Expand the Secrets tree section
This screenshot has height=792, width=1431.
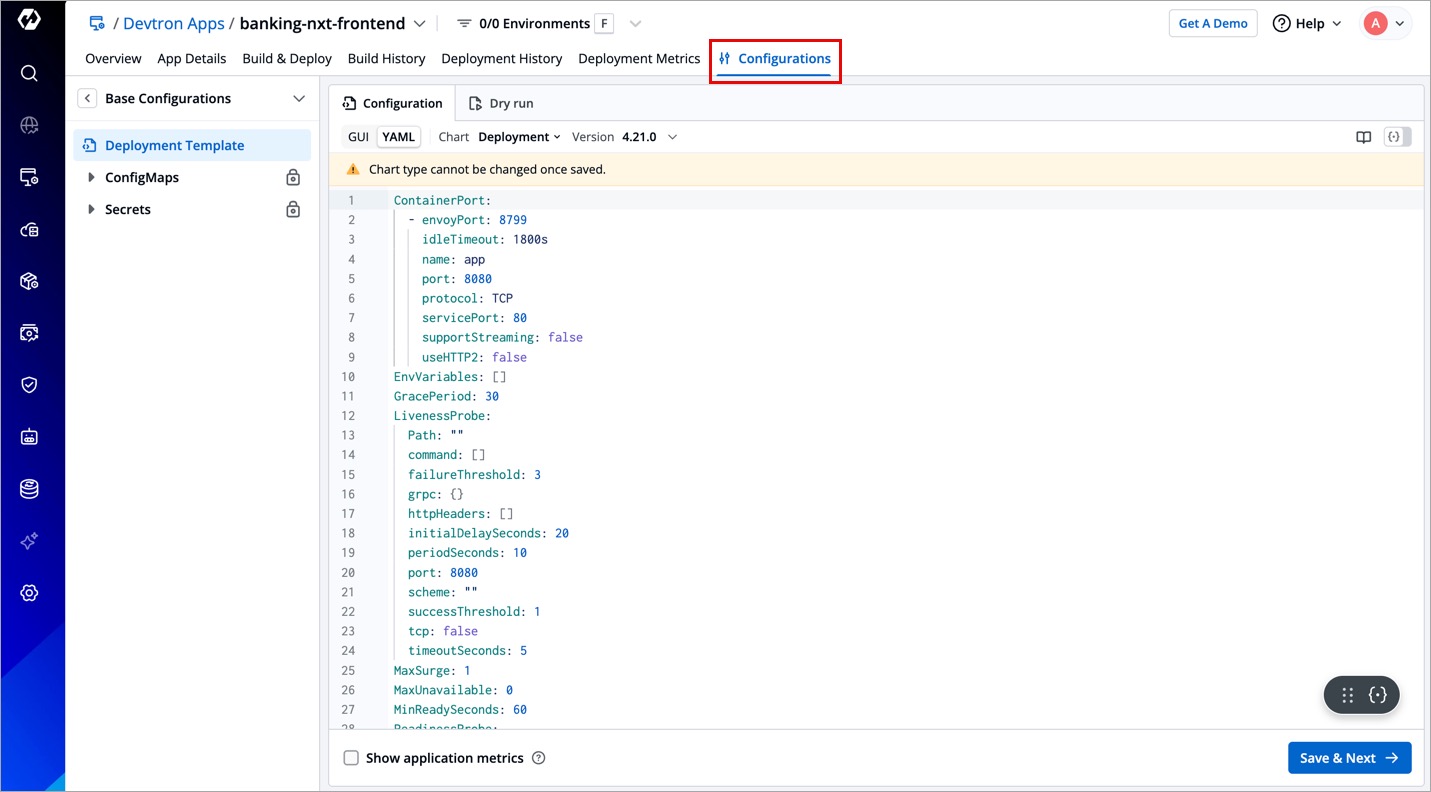point(92,209)
